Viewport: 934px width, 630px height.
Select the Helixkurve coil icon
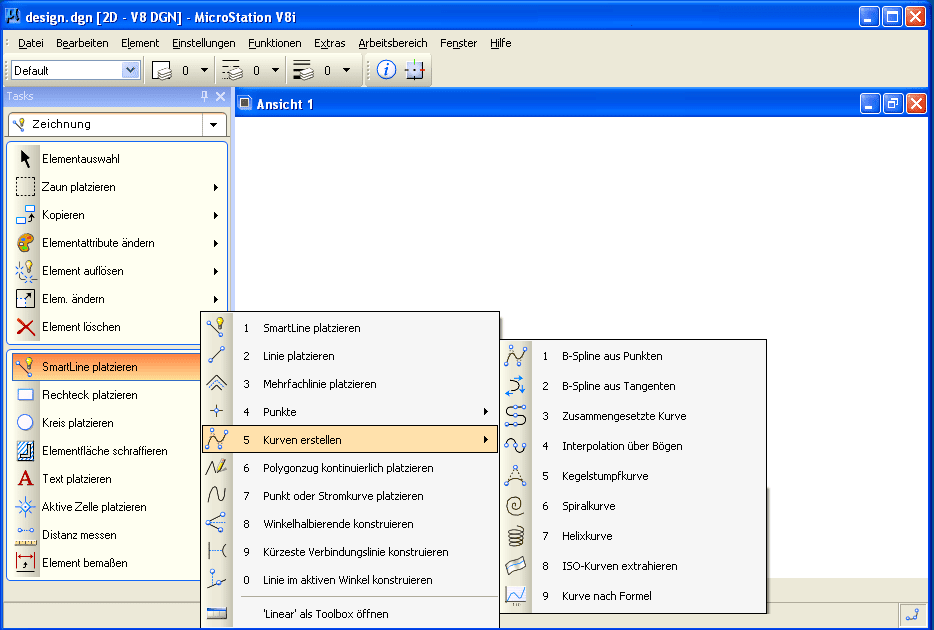pos(515,536)
